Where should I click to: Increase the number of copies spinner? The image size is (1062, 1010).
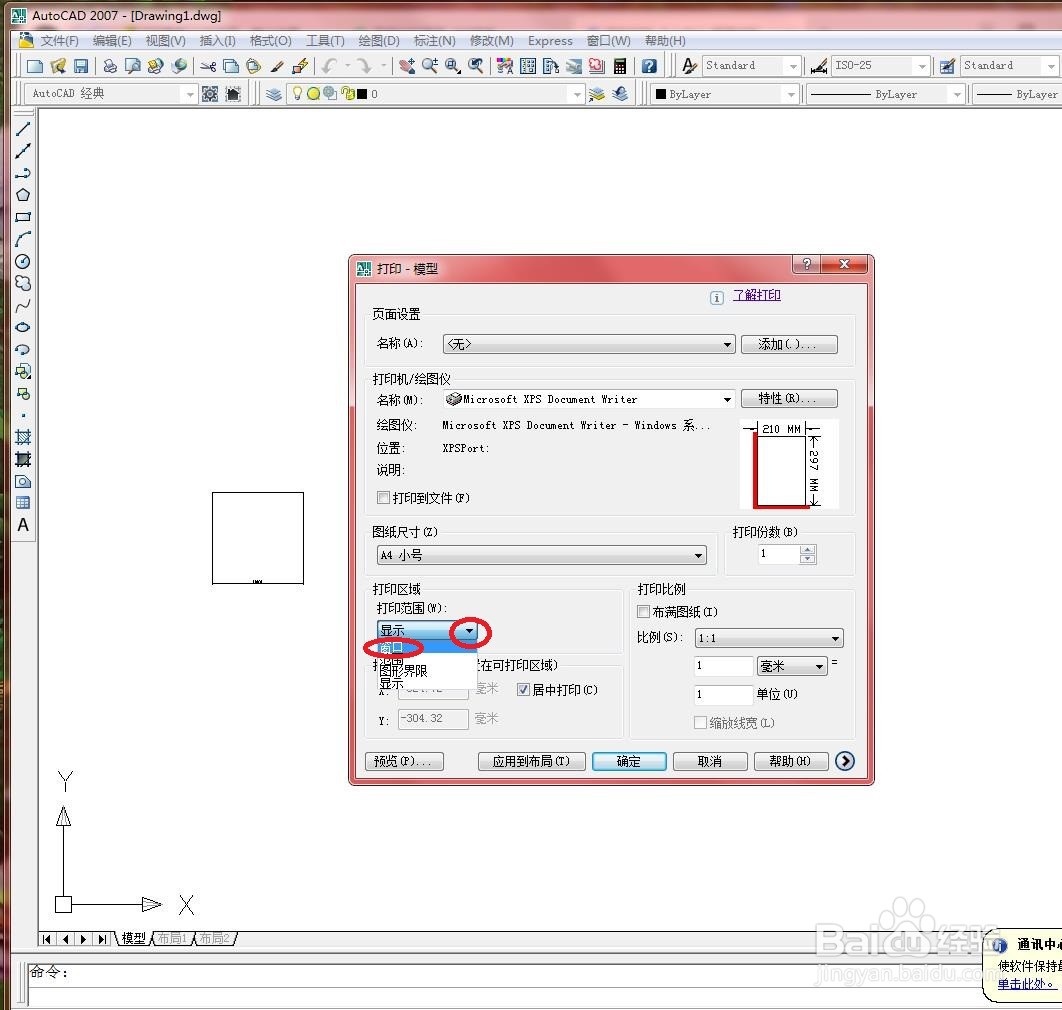click(807, 549)
